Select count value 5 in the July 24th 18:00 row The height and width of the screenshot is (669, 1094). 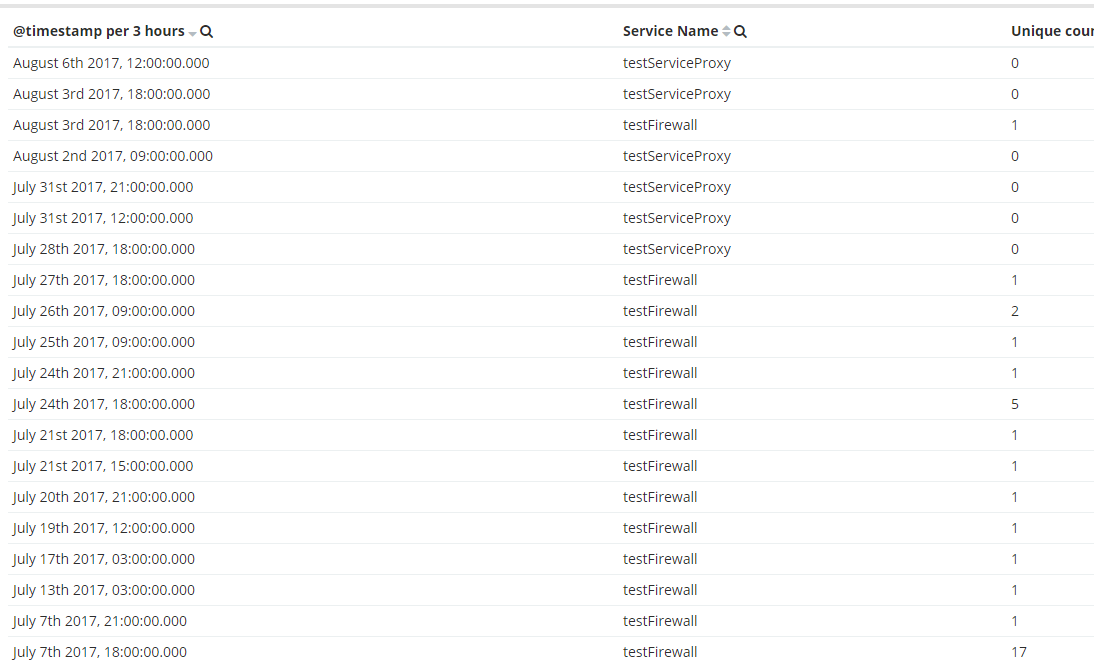coord(1015,405)
